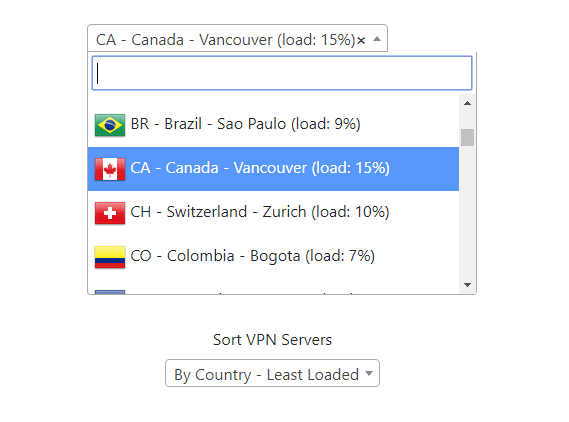Click the Canada maple leaf flag icon

110,169
